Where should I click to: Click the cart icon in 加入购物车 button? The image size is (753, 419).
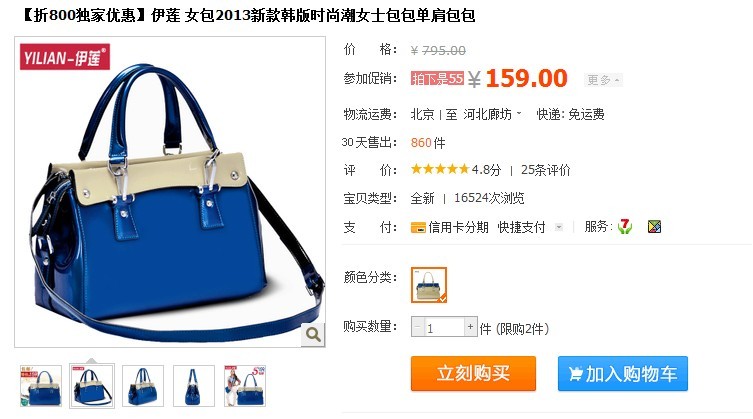pyautogui.click(x=575, y=374)
